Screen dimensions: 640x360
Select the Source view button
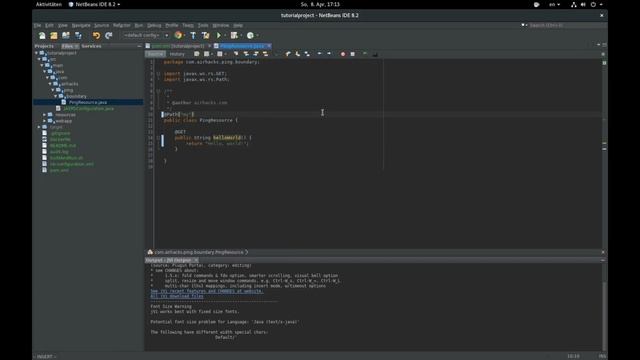[x=155, y=54]
